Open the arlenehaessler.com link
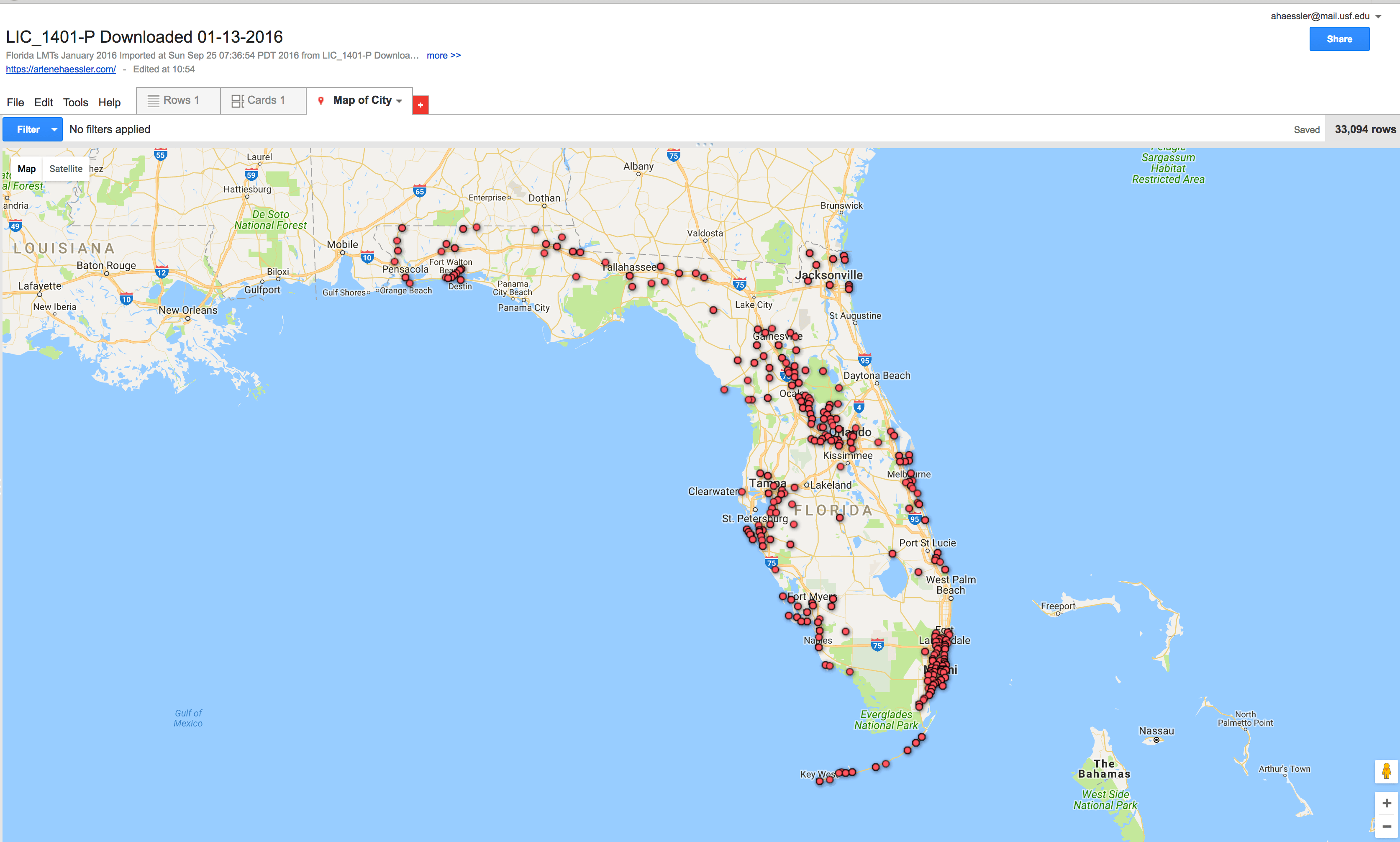 coord(60,69)
